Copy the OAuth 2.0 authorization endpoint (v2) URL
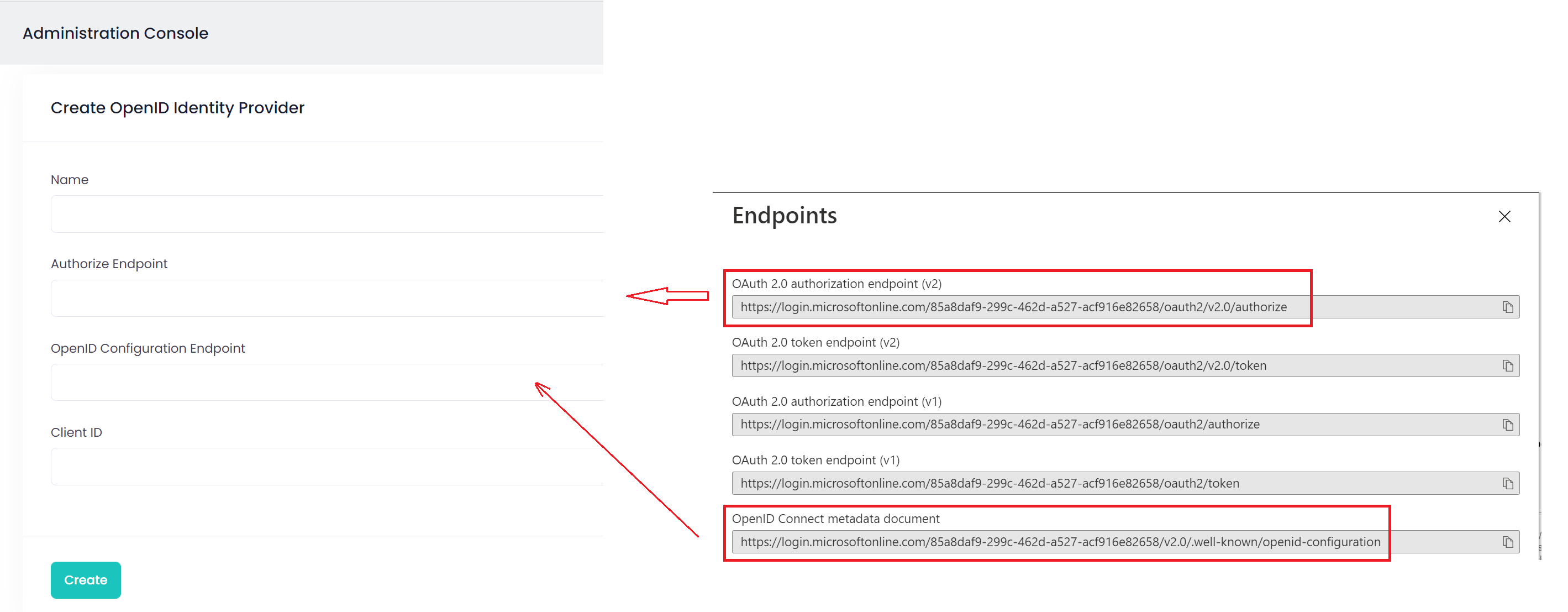This screenshot has height=612, width=1568. (1507, 307)
